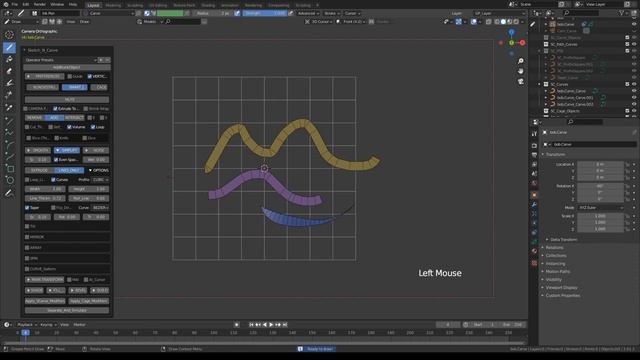Open the Operator Presets dropdown

pos(60,60)
